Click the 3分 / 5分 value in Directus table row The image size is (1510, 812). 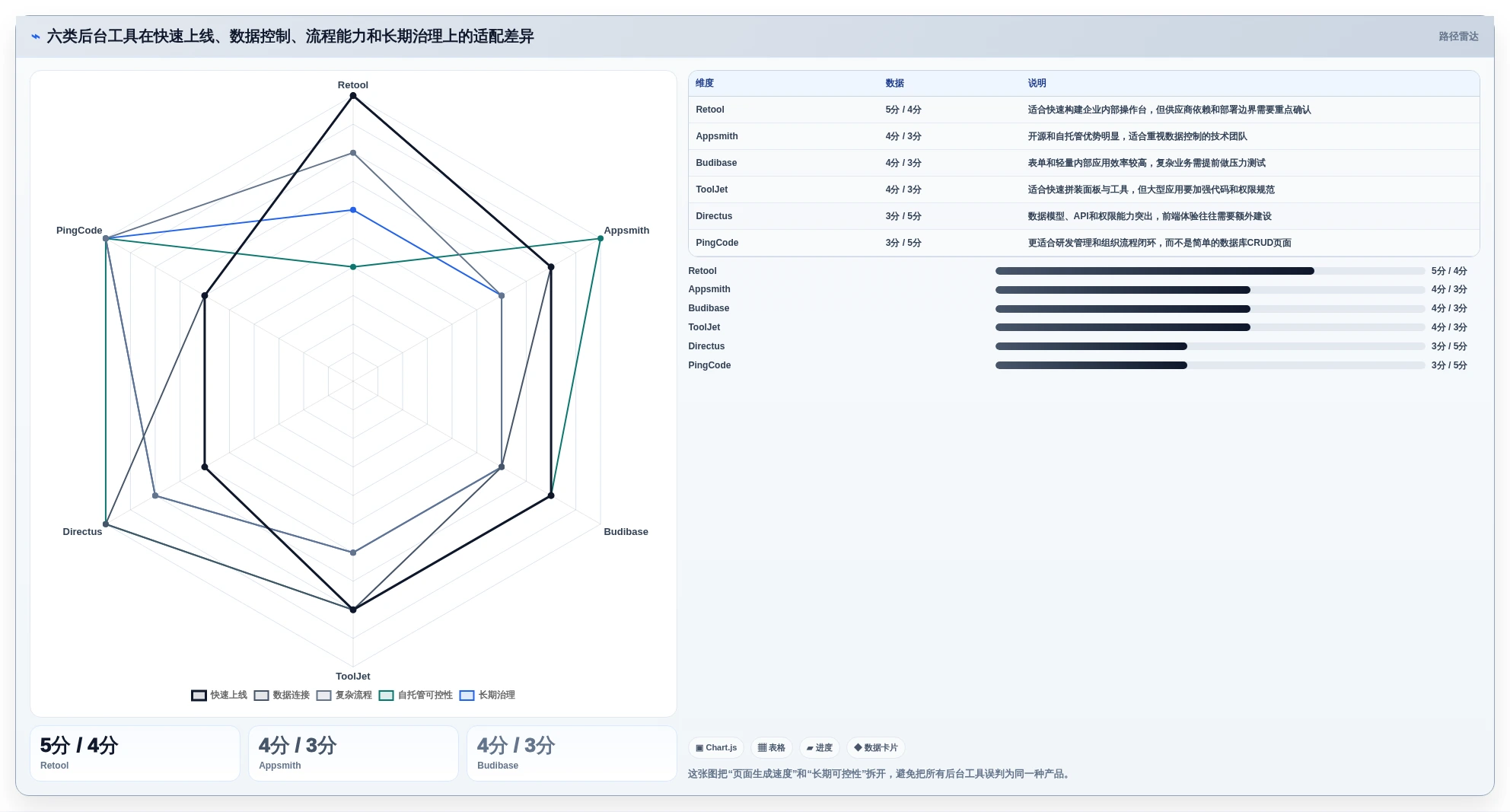(x=903, y=216)
